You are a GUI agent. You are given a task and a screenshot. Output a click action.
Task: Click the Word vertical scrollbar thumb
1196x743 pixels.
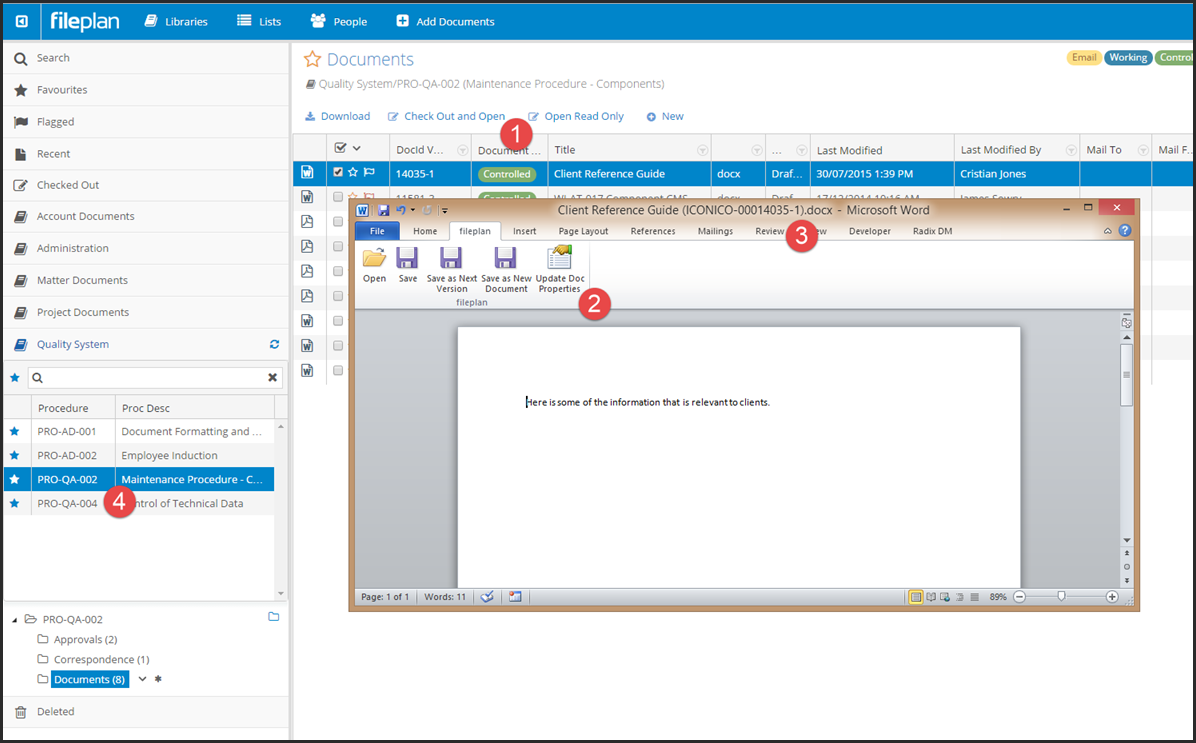(x=1127, y=375)
